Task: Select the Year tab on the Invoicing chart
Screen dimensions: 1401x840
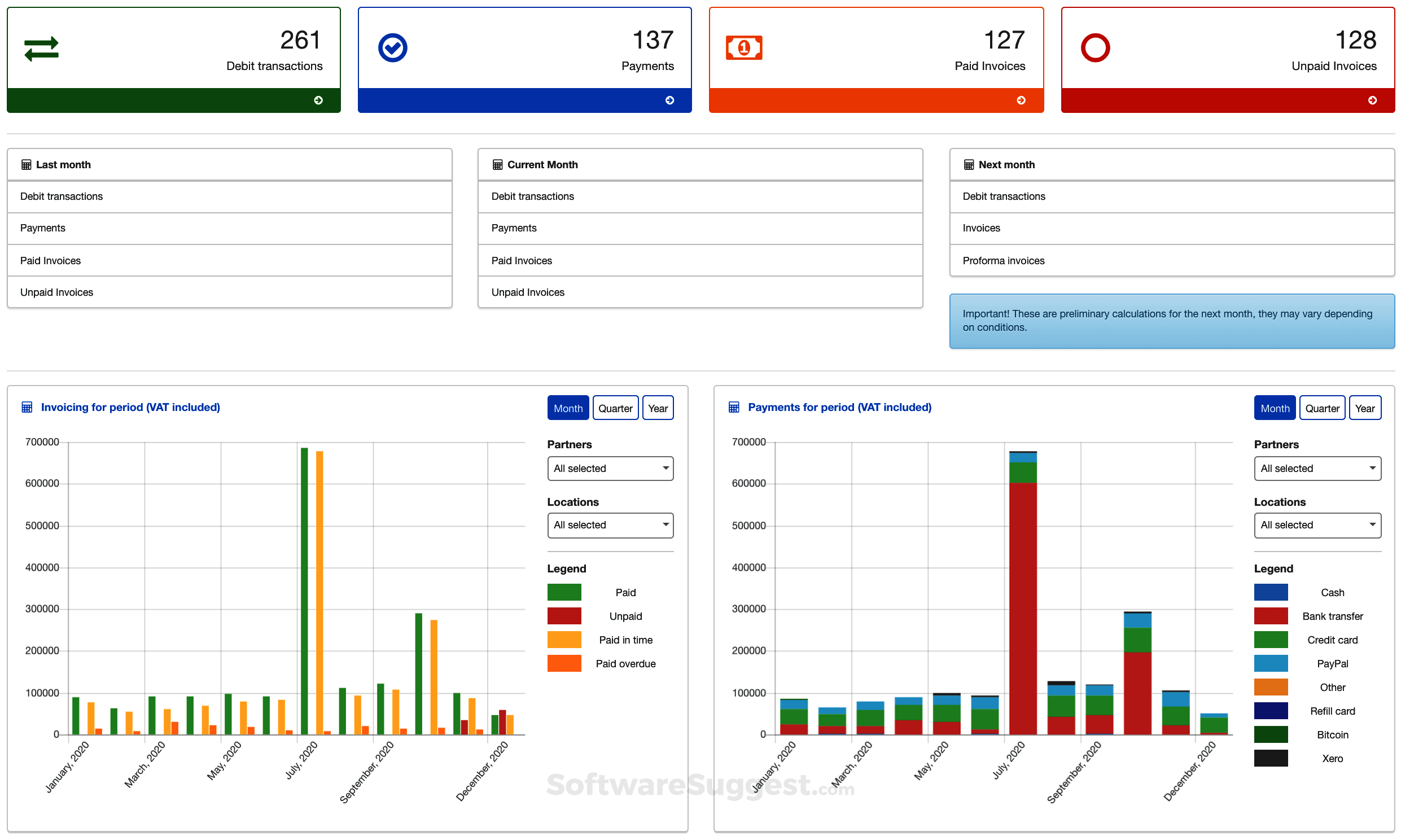Action: pyautogui.click(x=658, y=408)
